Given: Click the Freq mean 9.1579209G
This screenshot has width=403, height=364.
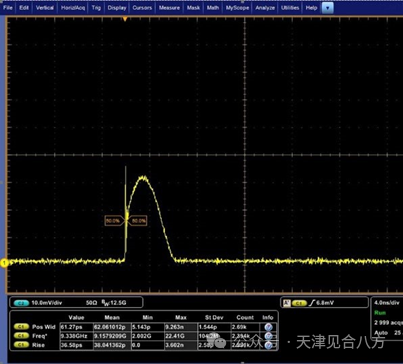Looking at the screenshot, I should coord(110,336).
